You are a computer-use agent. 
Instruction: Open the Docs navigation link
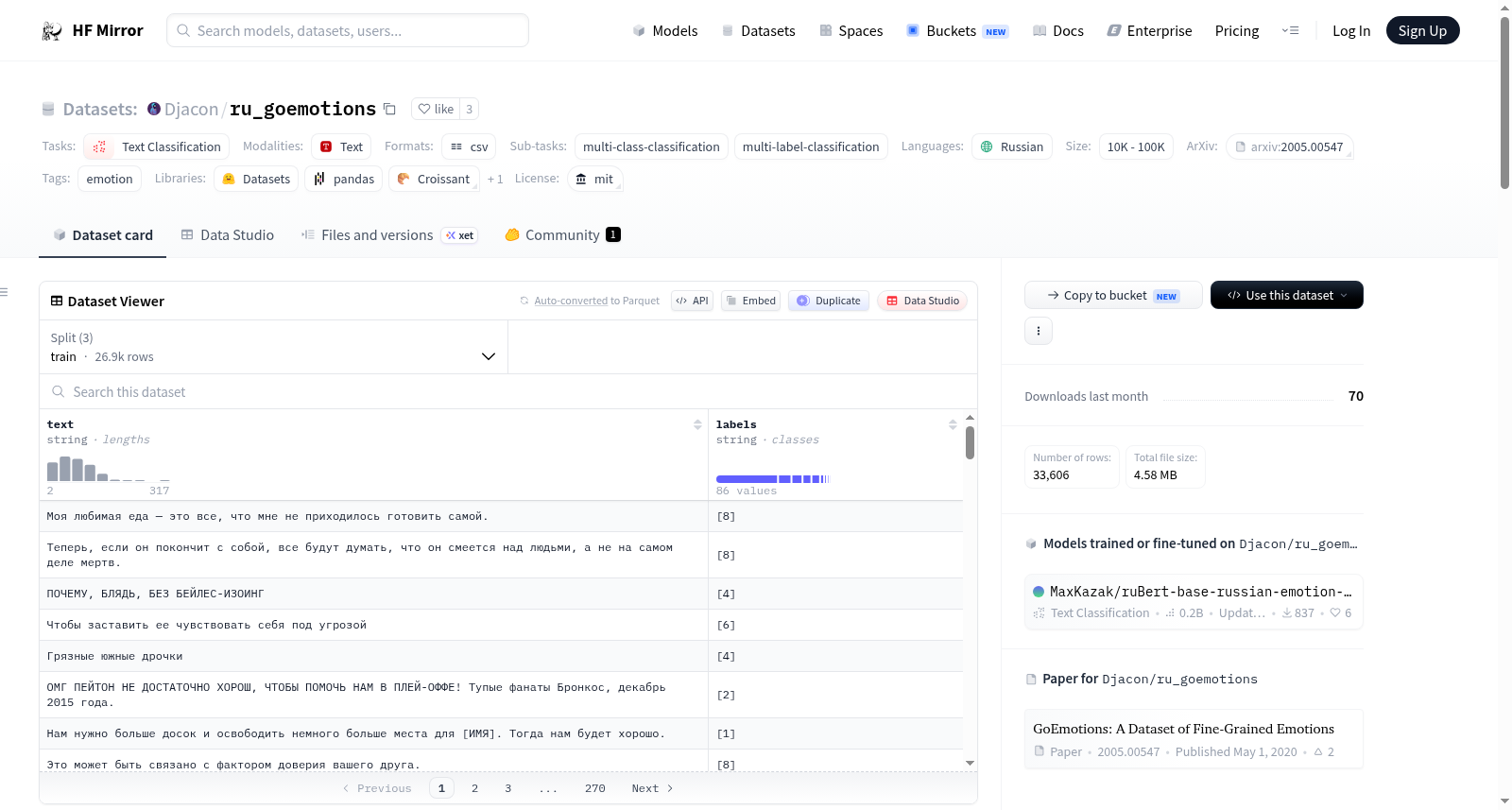click(x=1057, y=31)
